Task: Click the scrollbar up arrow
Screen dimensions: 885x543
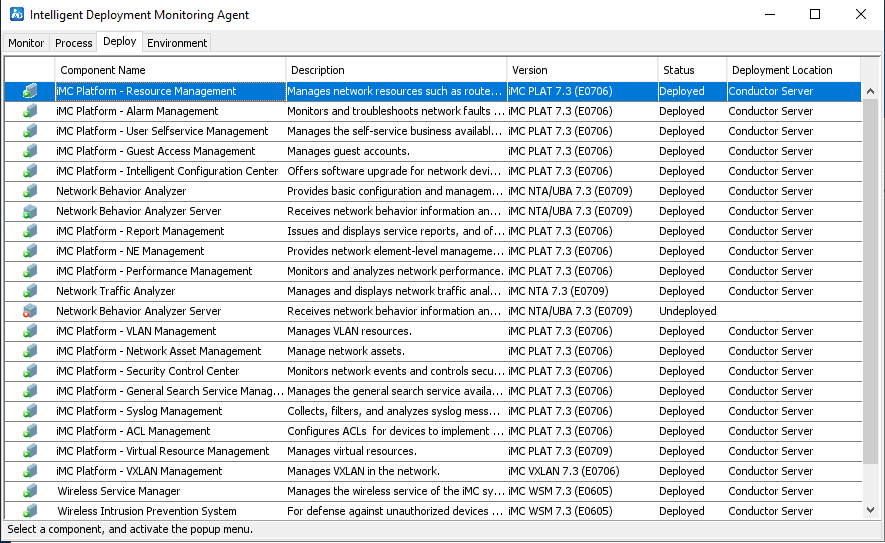Action: [870, 91]
